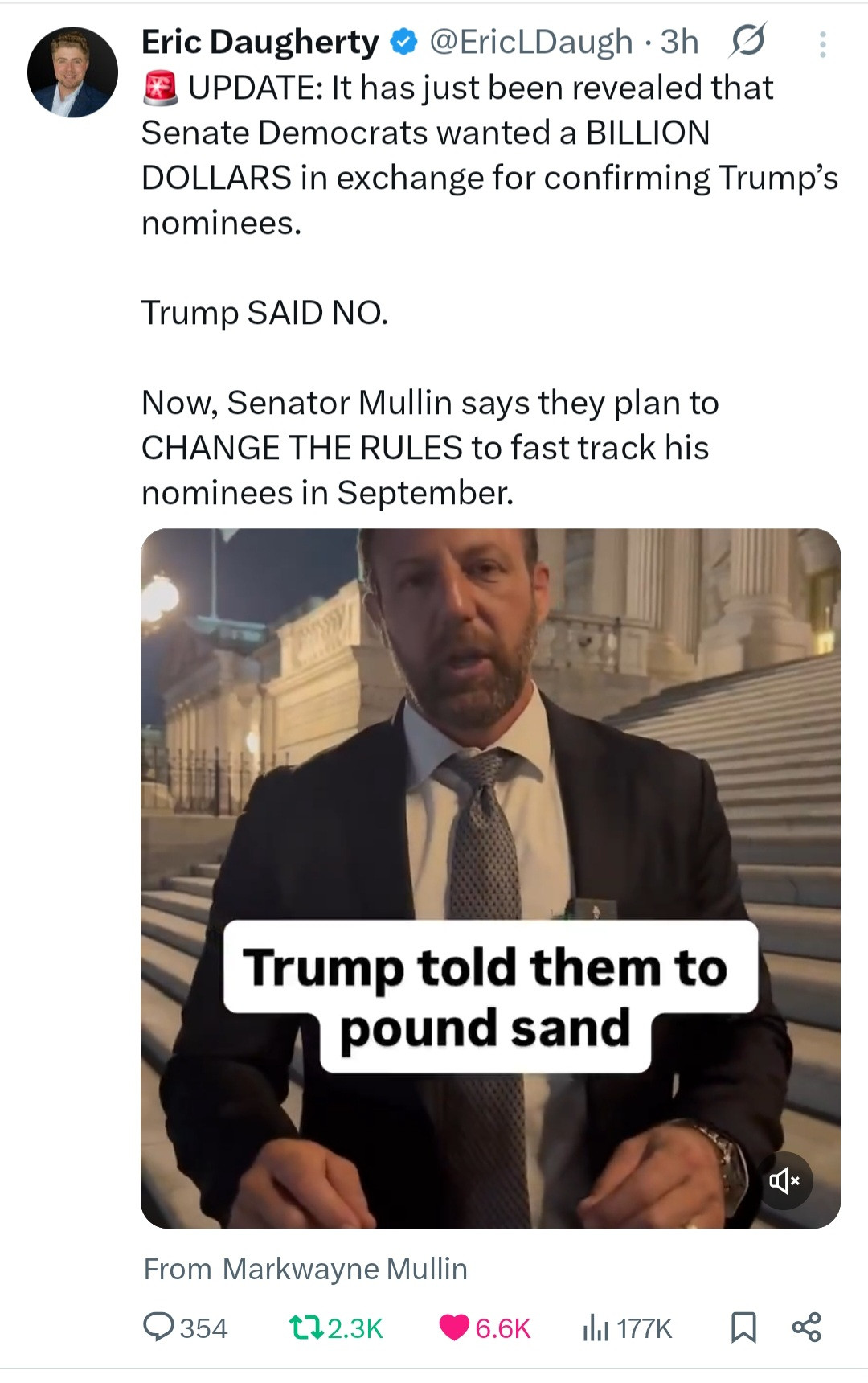View the 2.3K reposts count
868x1383 pixels.
coord(355,1328)
